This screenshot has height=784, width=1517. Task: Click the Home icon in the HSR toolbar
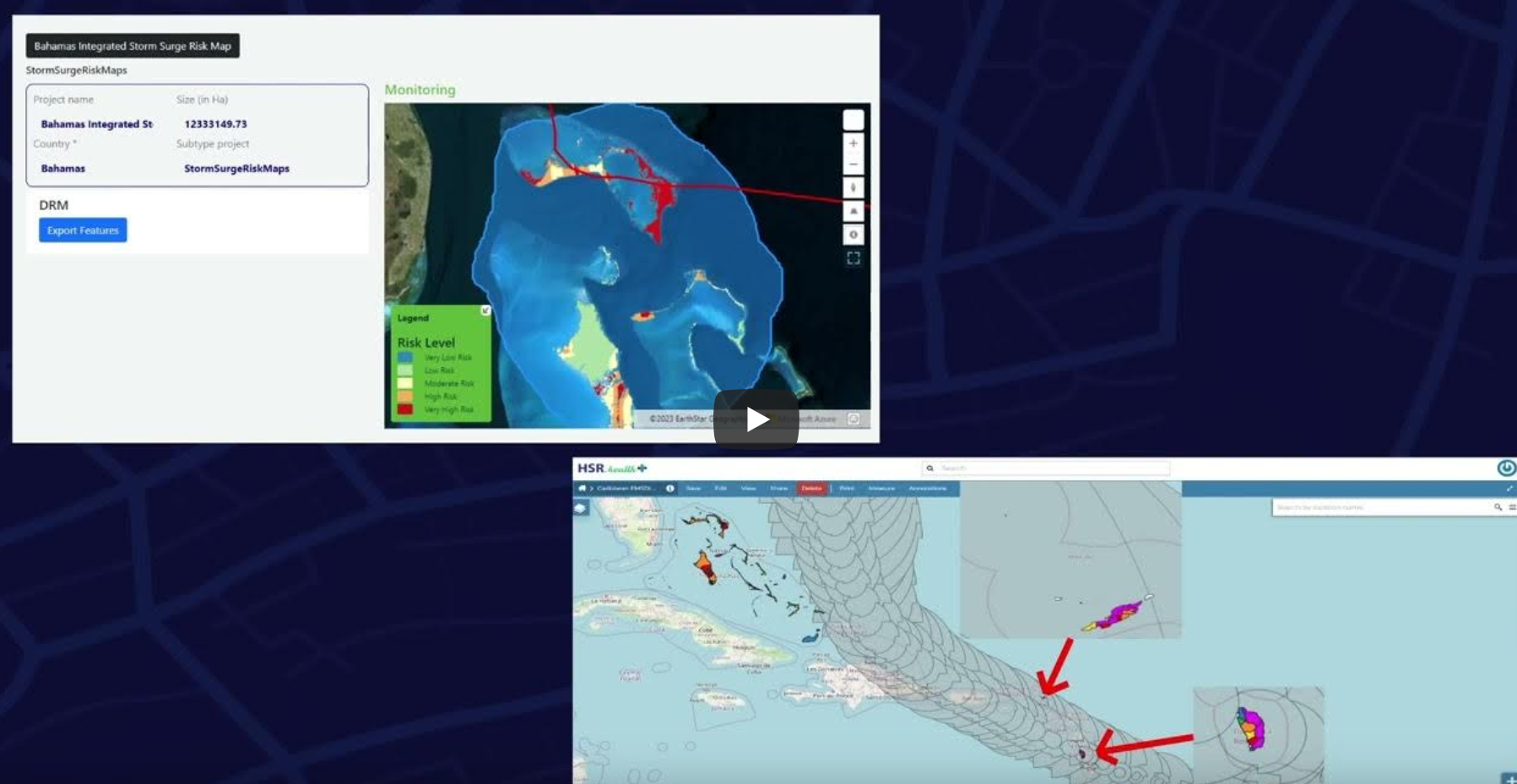[582, 488]
